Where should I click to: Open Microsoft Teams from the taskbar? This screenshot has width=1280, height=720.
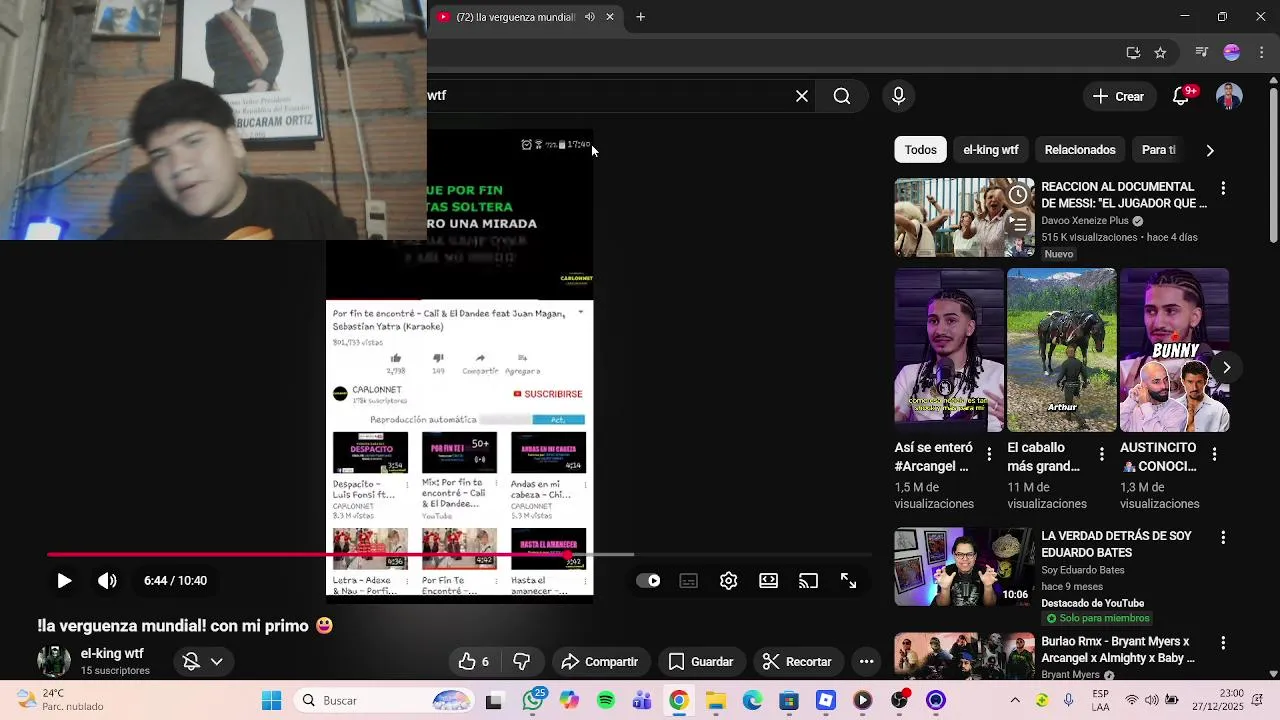(x=642, y=701)
